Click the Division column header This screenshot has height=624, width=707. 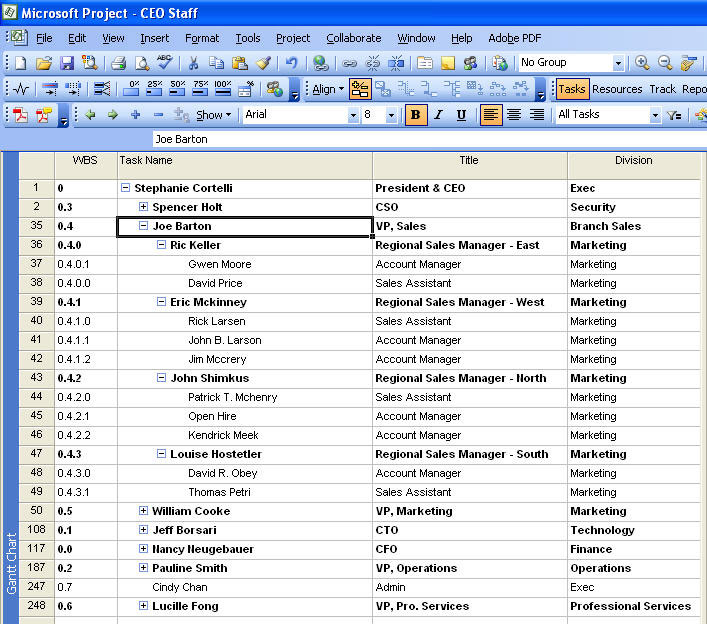[x=634, y=165]
